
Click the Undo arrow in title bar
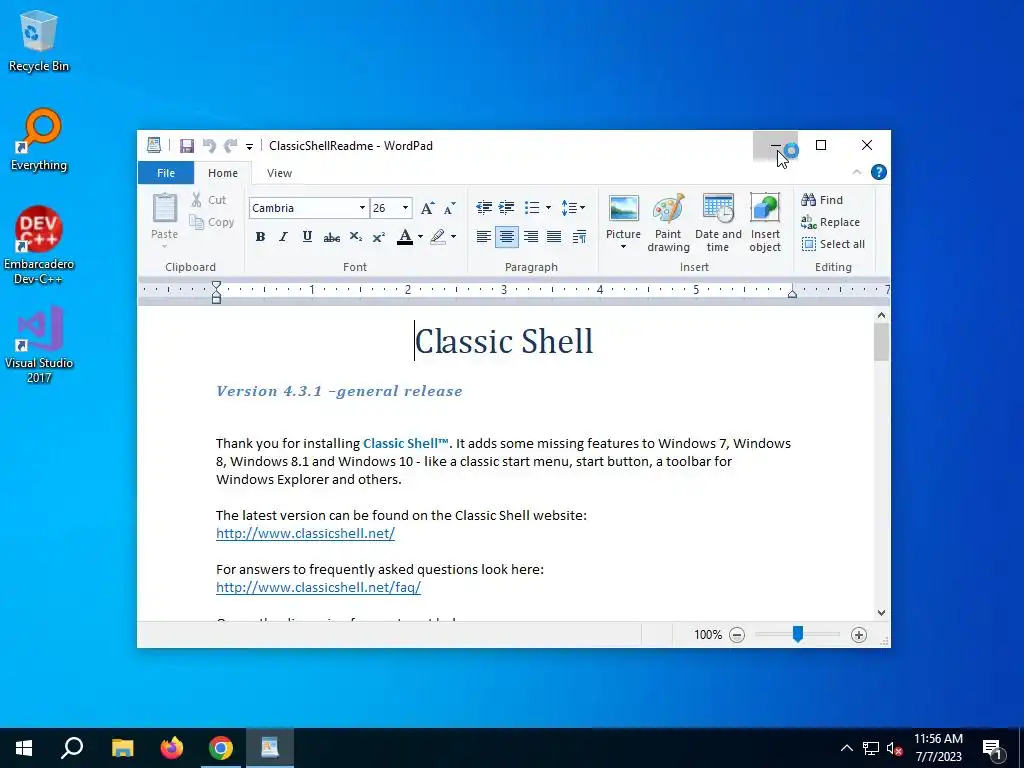pos(209,146)
